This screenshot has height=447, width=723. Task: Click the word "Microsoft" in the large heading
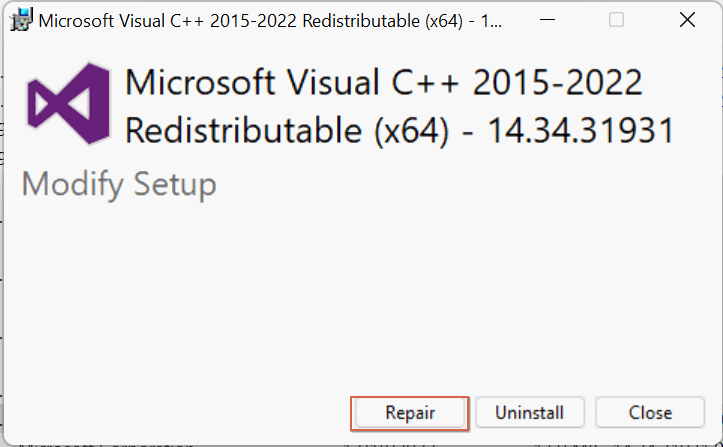pyautogui.click(x=200, y=83)
